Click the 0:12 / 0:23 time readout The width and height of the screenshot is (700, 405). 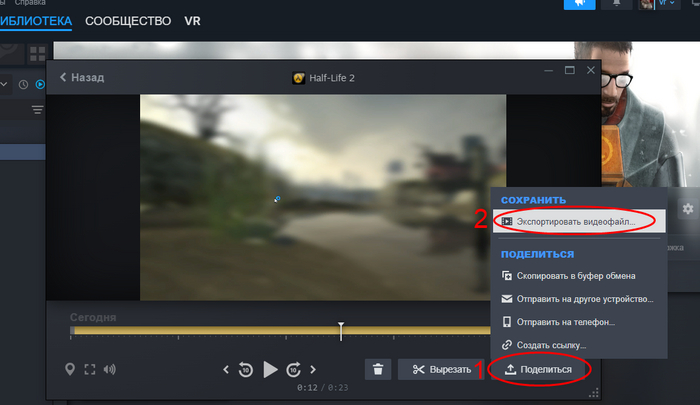pos(322,388)
